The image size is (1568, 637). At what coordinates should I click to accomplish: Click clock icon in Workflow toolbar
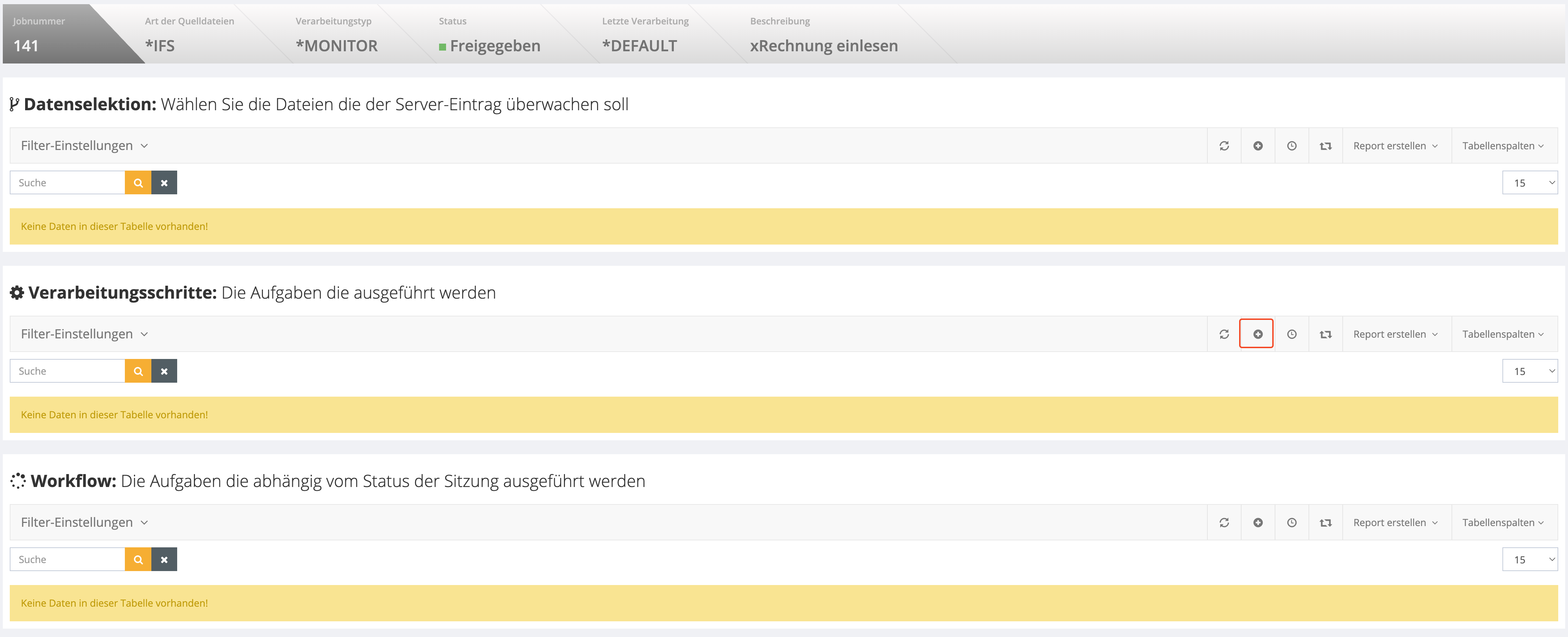[1291, 522]
